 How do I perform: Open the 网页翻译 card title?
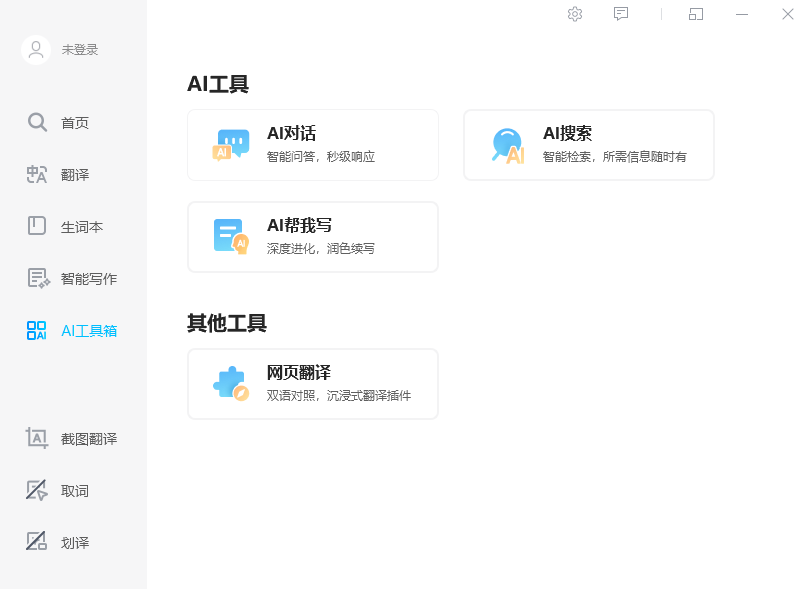[x=299, y=373]
